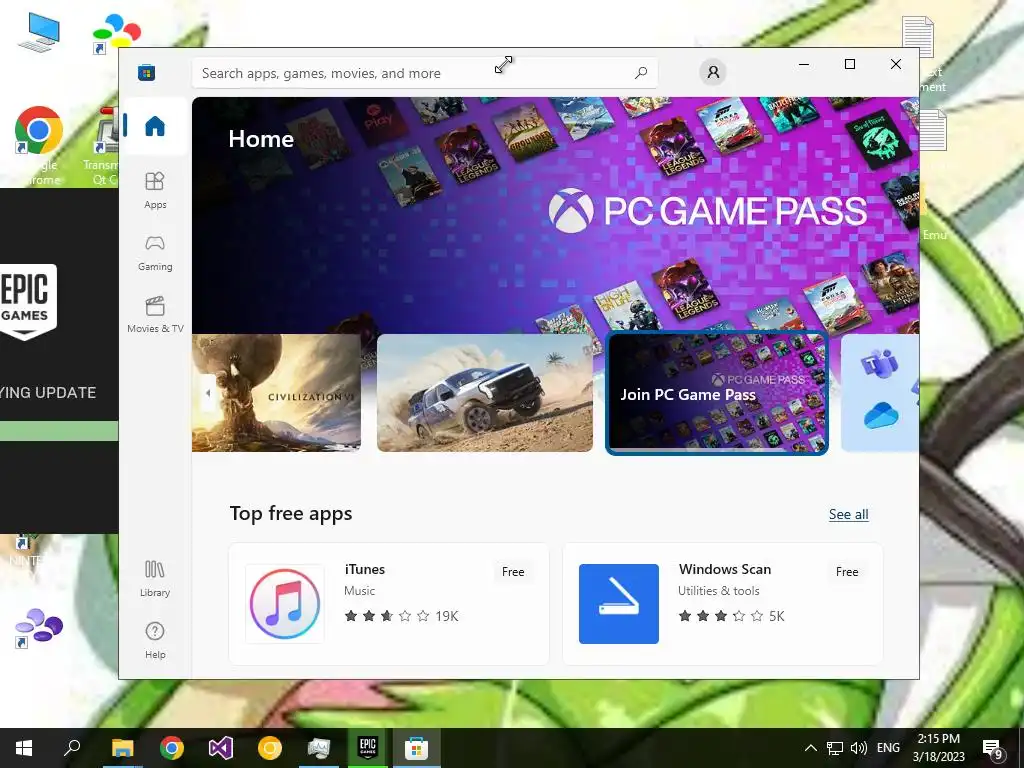Click the ENG language indicator
The image size is (1024, 768).
tap(888, 748)
